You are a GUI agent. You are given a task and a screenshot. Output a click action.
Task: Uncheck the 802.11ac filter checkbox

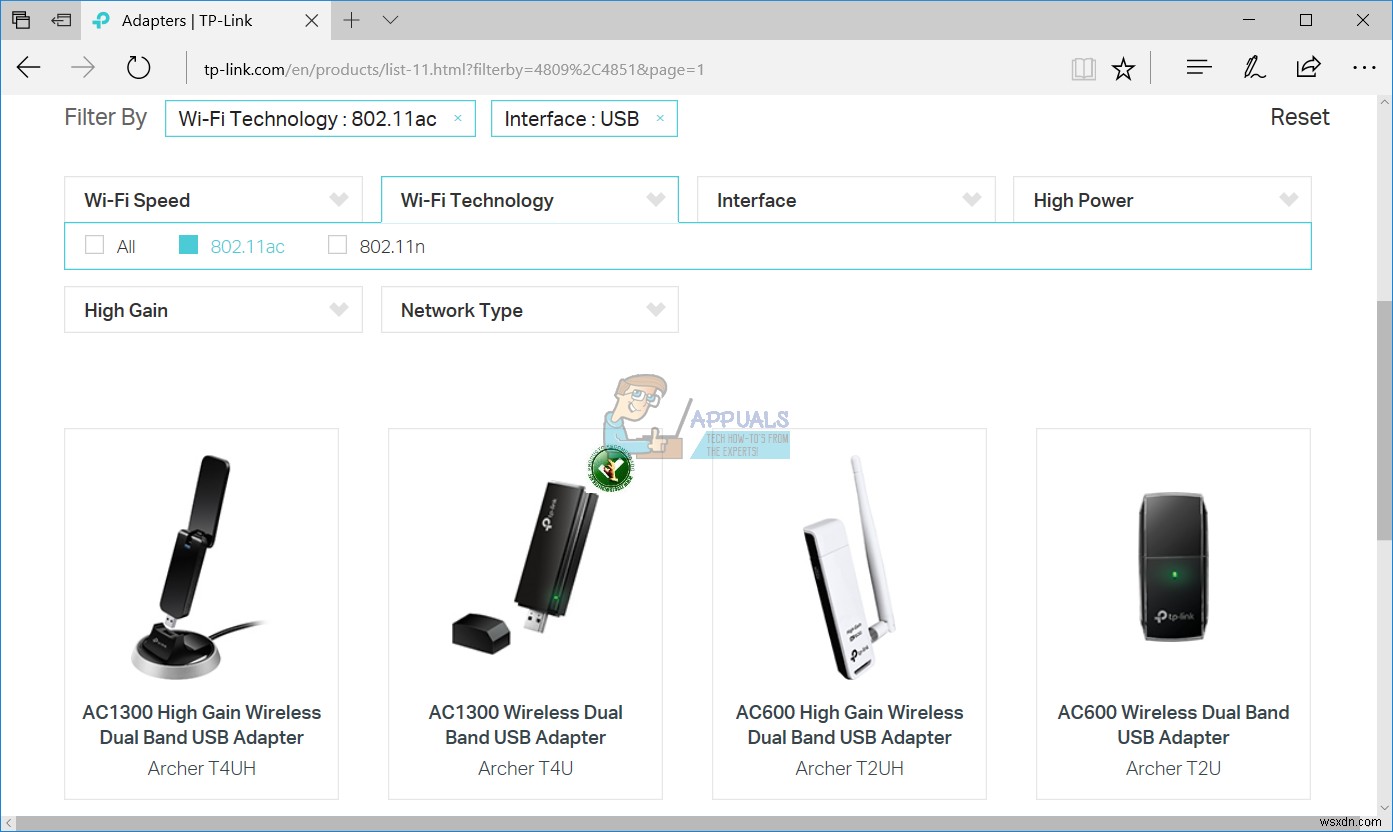(188, 244)
